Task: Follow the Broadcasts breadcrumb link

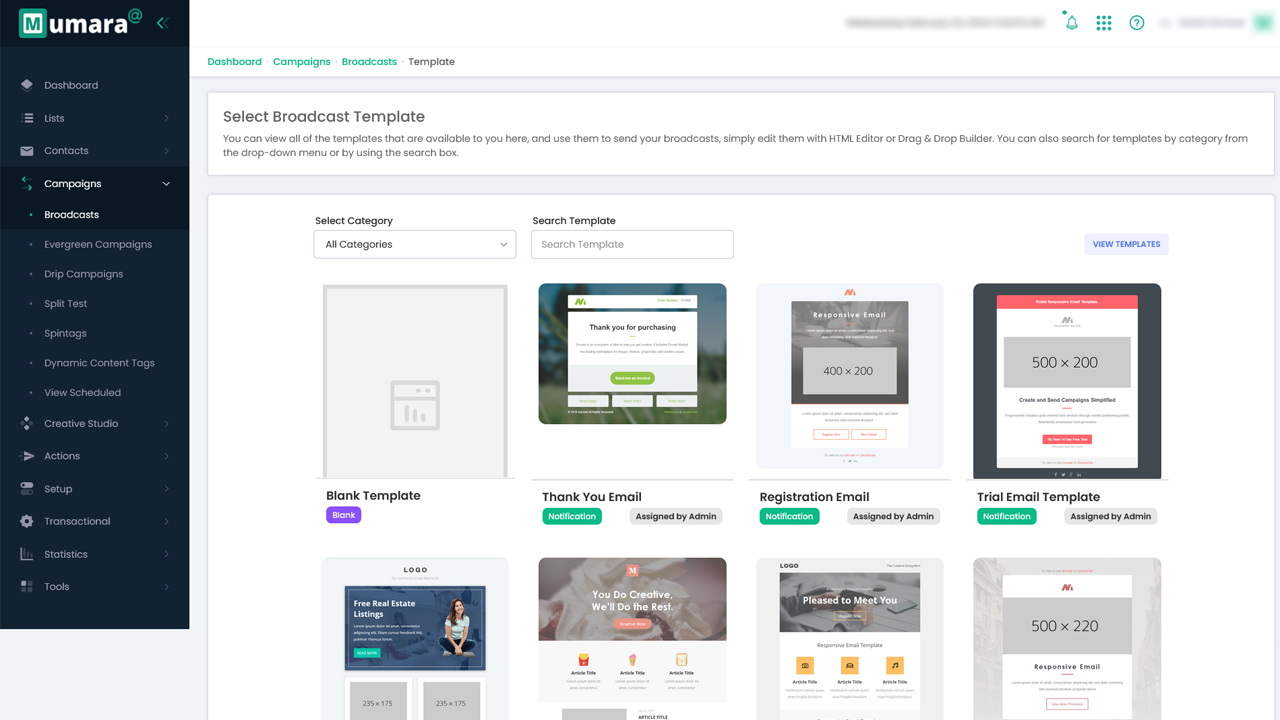Action: point(369,62)
